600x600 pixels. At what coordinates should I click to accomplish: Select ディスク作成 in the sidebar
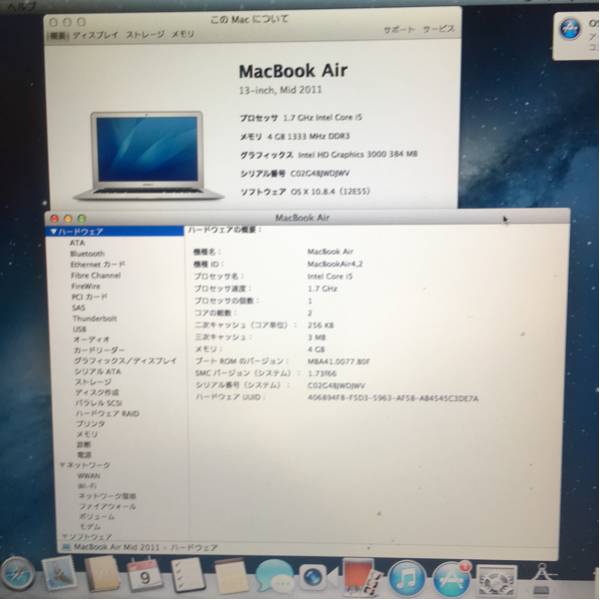pos(97,392)
